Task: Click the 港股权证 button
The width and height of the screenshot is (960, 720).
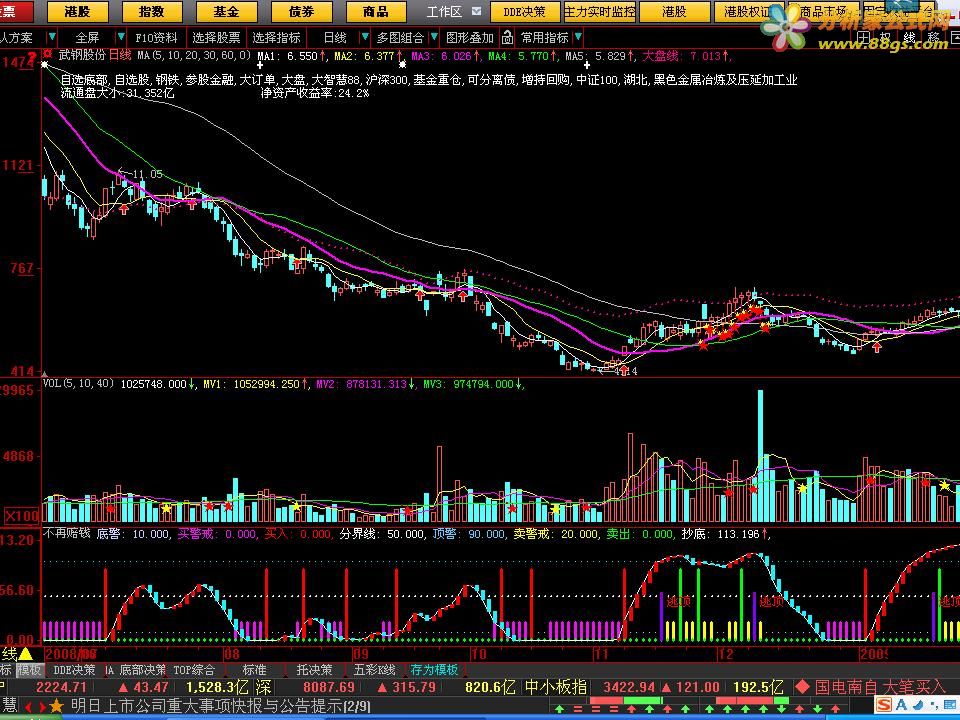Action: click(747, 12)
